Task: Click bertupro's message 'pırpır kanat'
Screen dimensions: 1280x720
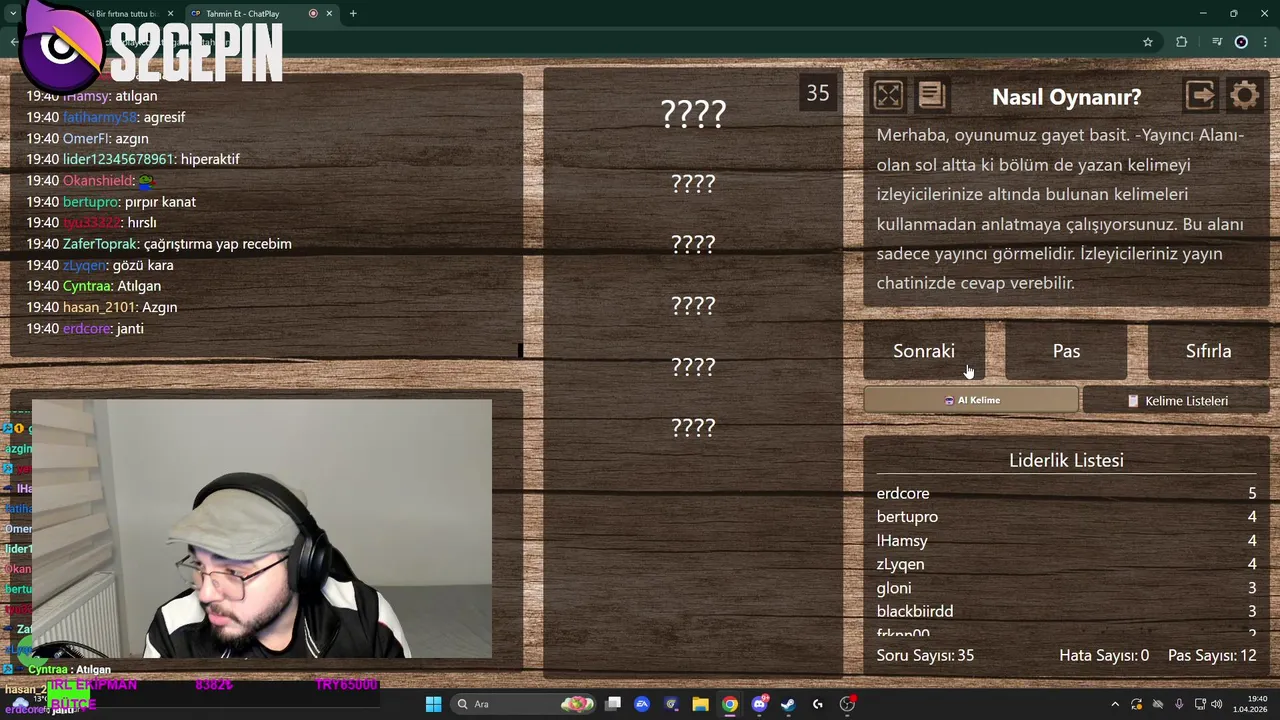Action: coord(160,202)
